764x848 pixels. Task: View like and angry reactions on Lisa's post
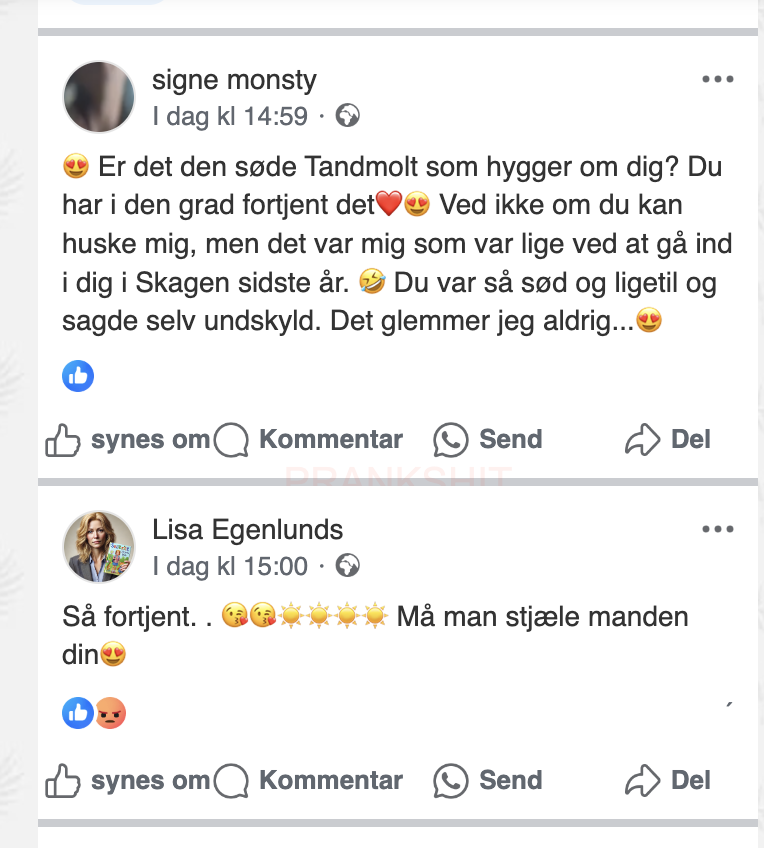94,713
